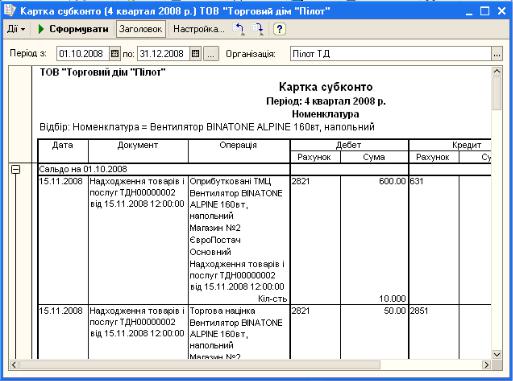This screenshot has height=381, width=513.
Task: Click Торгова націнка operation text
Action: coord(222,311)
